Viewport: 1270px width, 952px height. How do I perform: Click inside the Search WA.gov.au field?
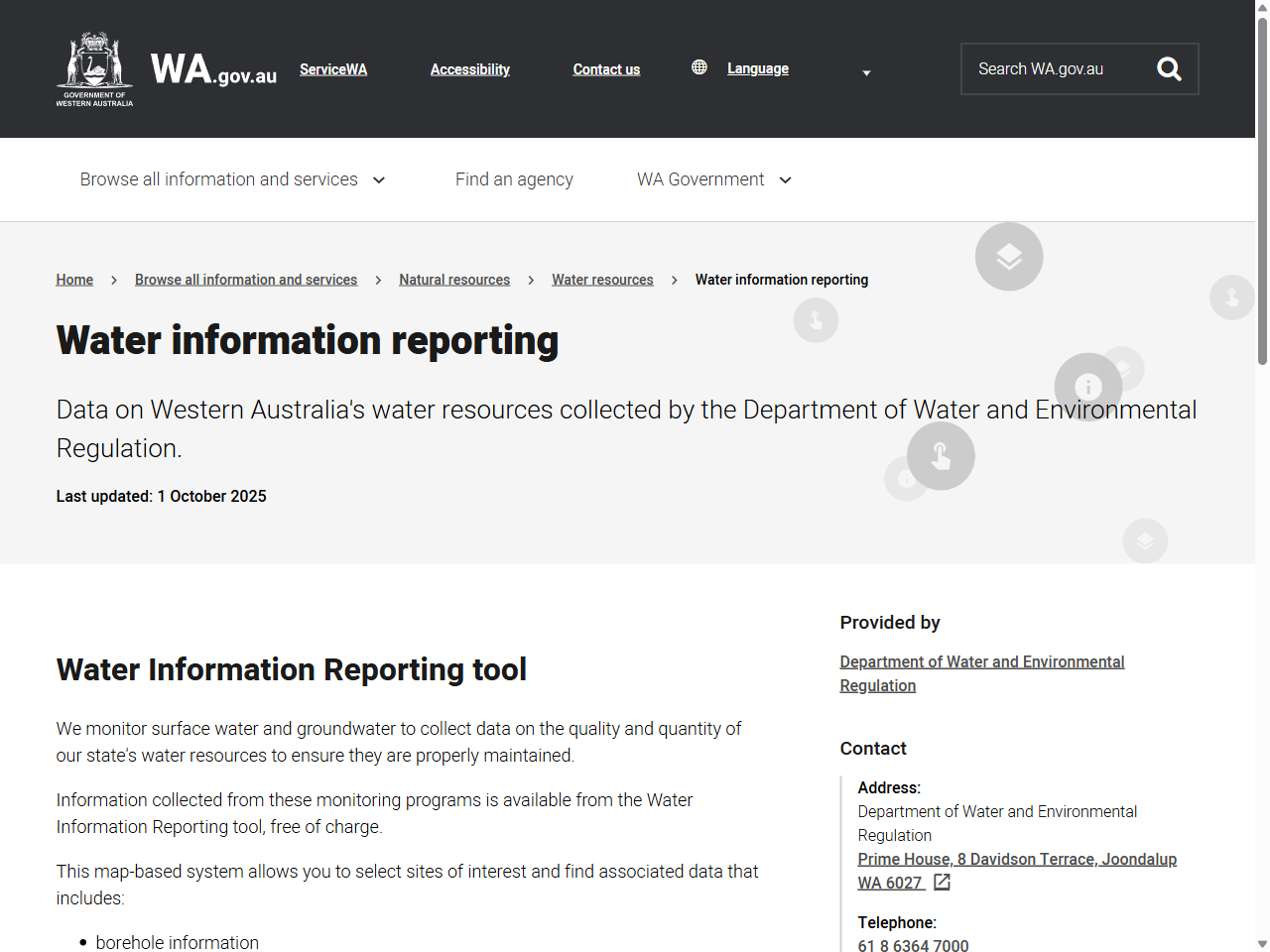tap(1052, 68)
